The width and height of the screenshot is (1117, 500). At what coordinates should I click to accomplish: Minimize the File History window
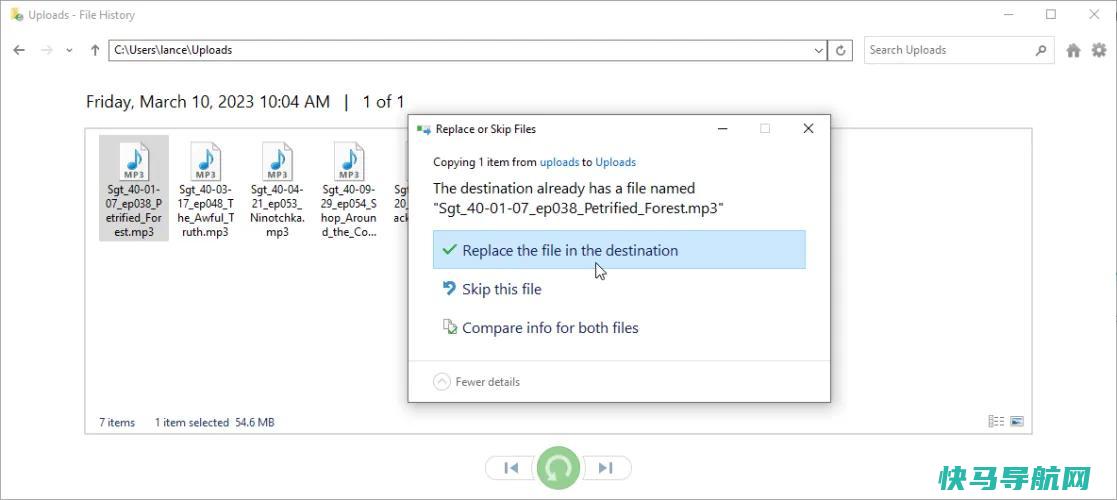[1007, 14]
